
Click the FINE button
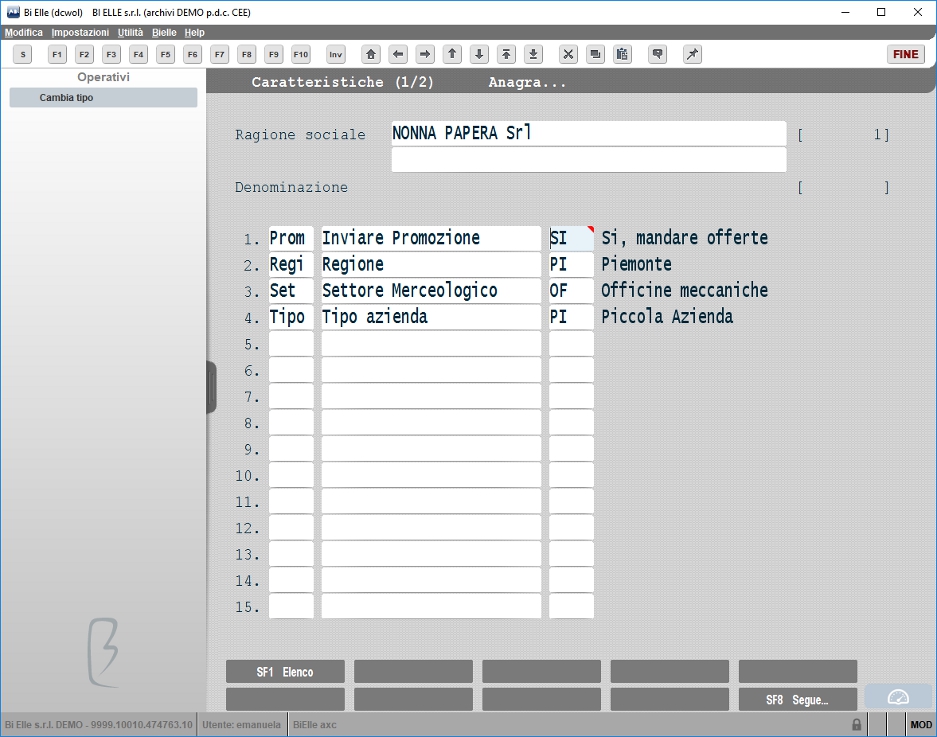coord(905,54)
